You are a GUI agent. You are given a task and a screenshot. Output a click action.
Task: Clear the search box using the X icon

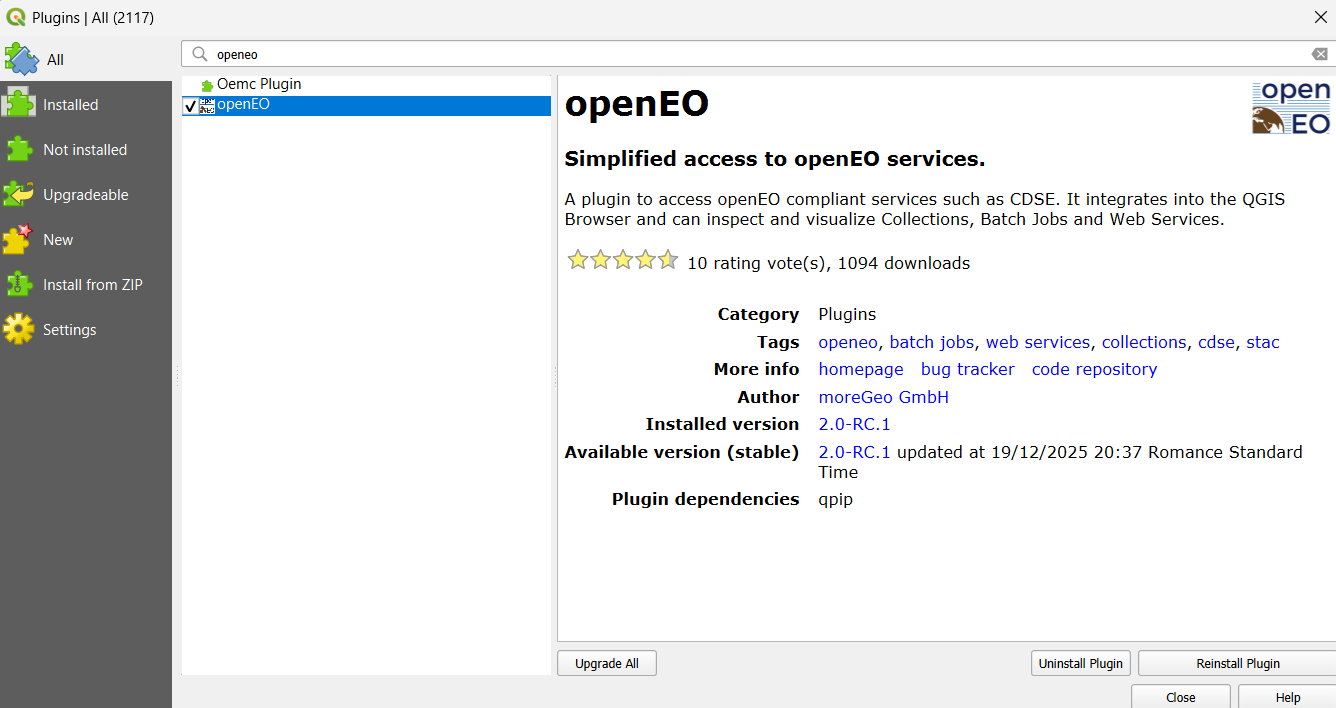pos(1319,53)
